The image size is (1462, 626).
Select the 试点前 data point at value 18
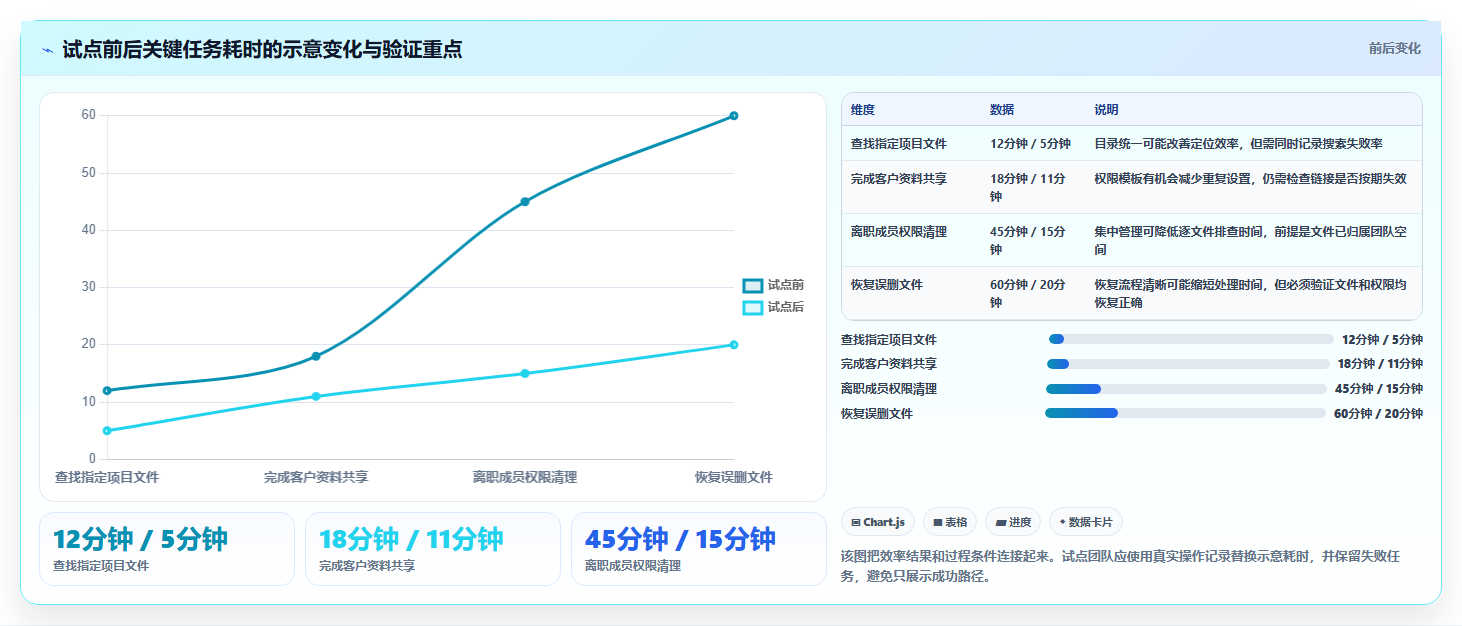316,356
